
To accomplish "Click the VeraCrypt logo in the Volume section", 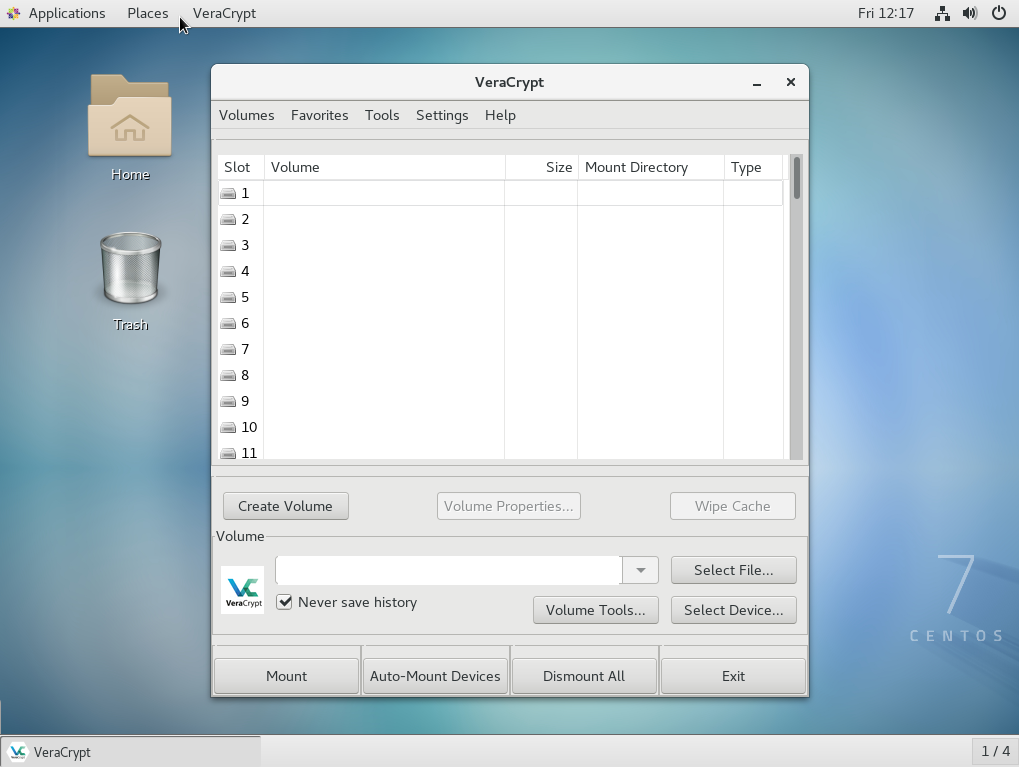I will click(x=242, y=590).
